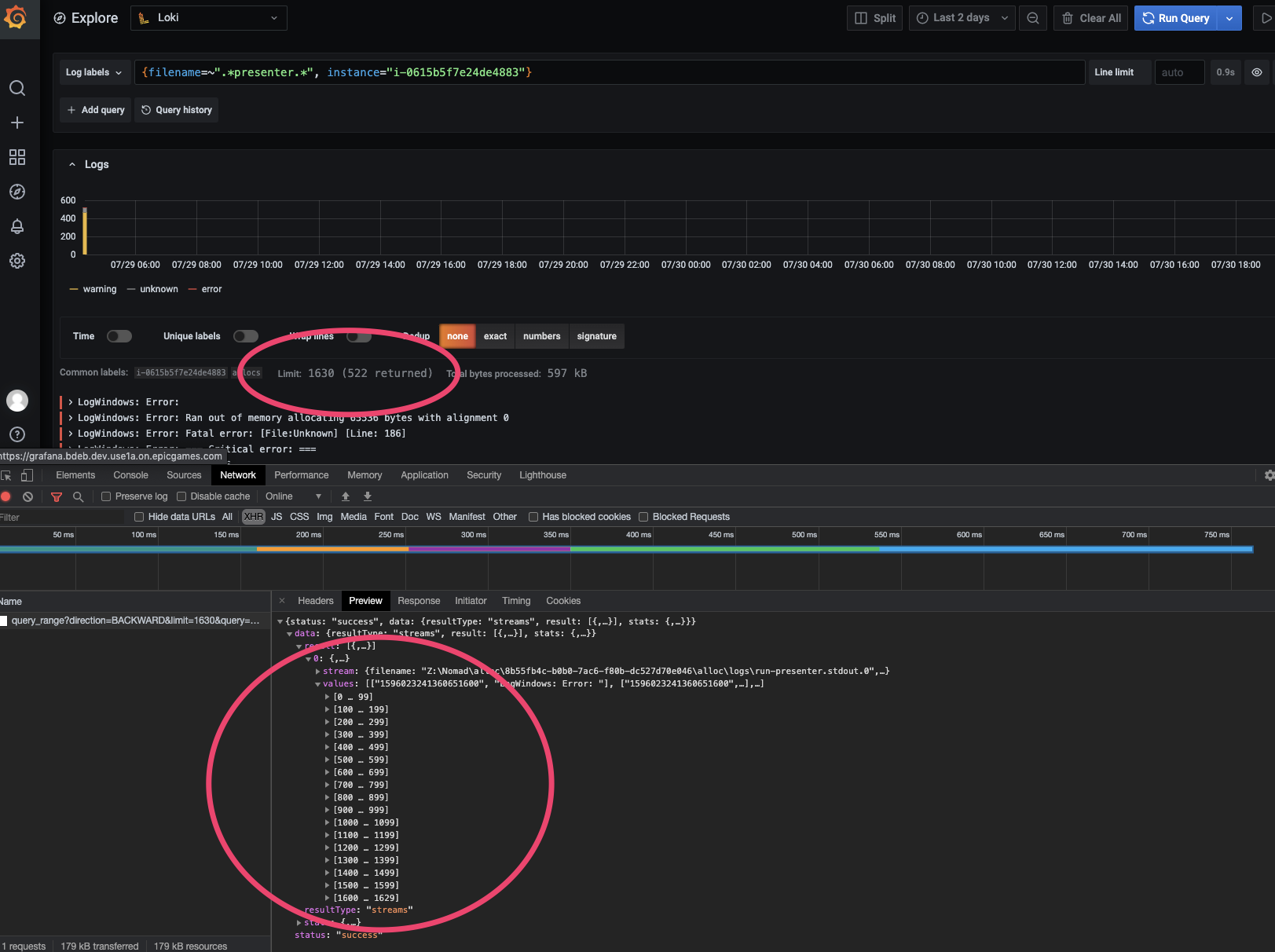
Task: Open the Loki data source picker
Action: click(208, 17)
